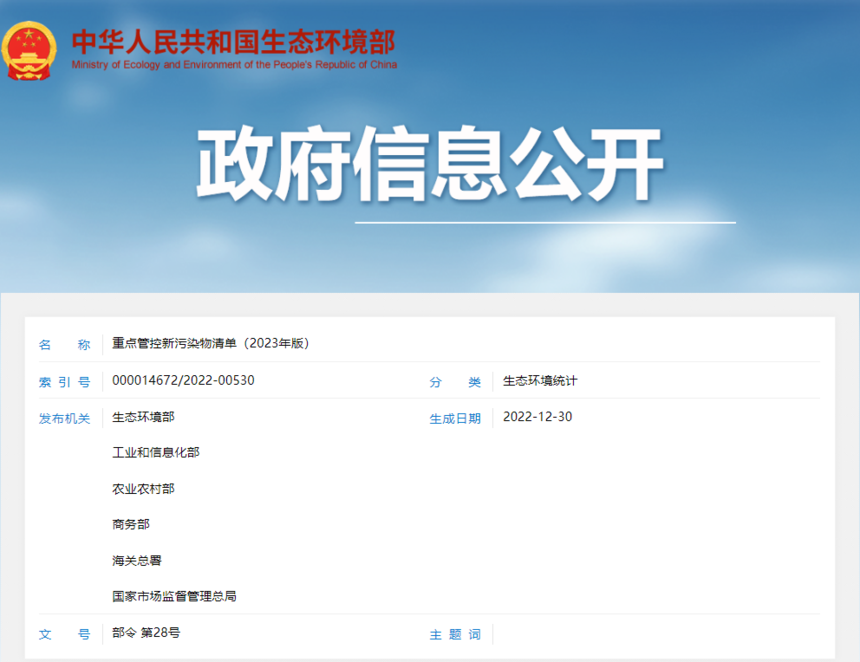Screen dimensions: 860x662
Task: Click 生态环境部 in the issuing agencies list
Action: click(143, 417)
